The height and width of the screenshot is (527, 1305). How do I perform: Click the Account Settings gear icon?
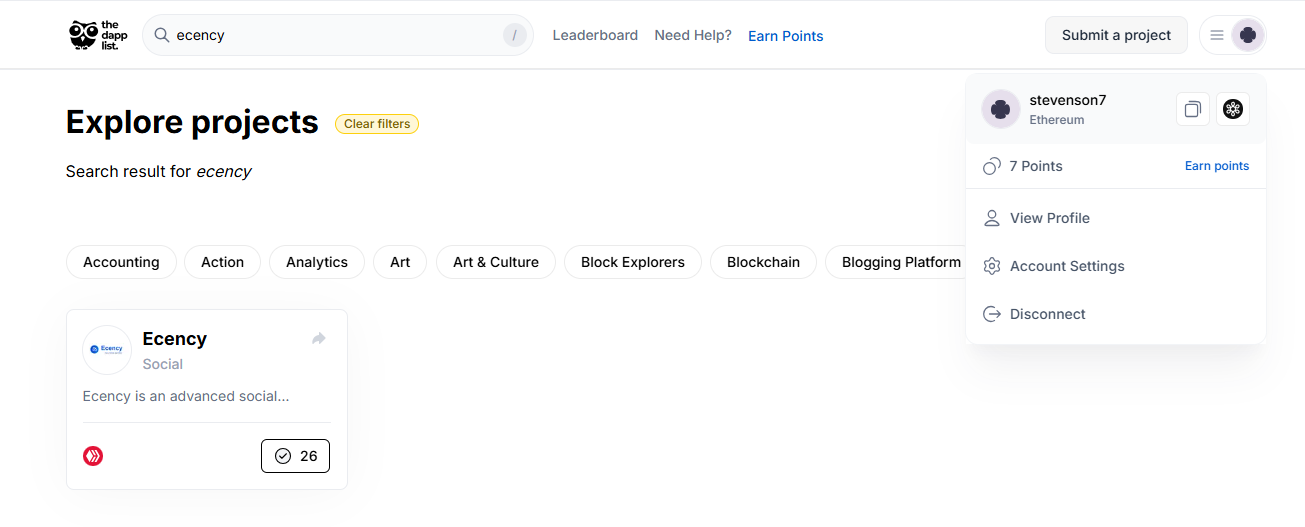click(992, 266)
